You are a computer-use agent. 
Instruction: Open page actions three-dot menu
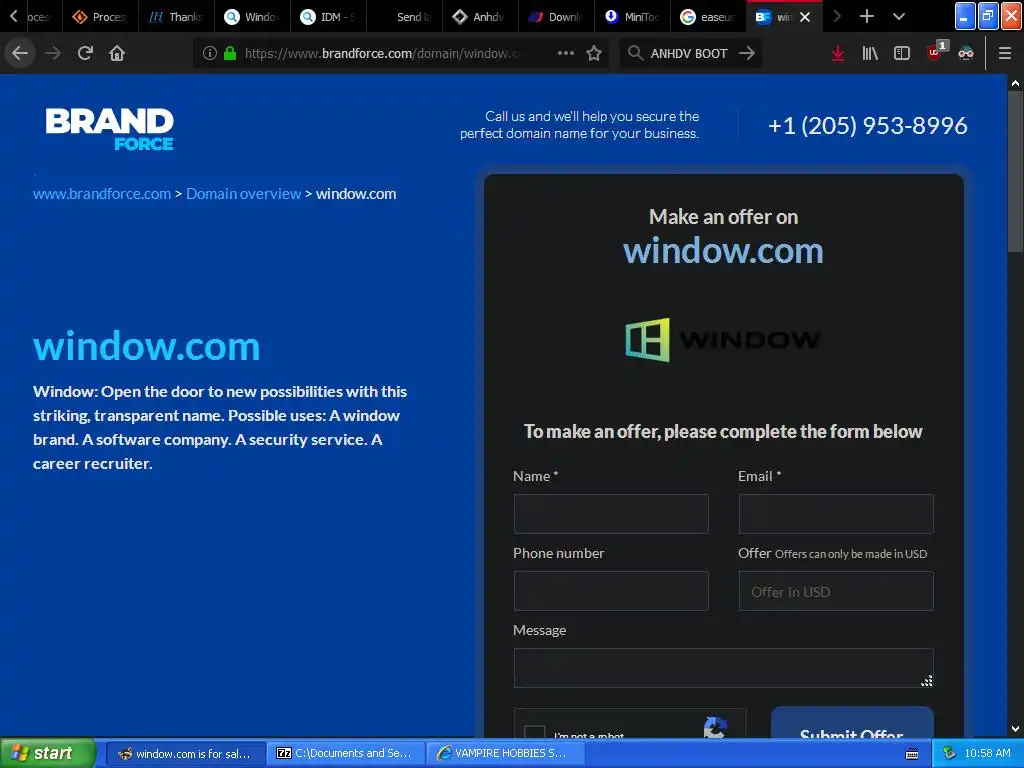566,53
